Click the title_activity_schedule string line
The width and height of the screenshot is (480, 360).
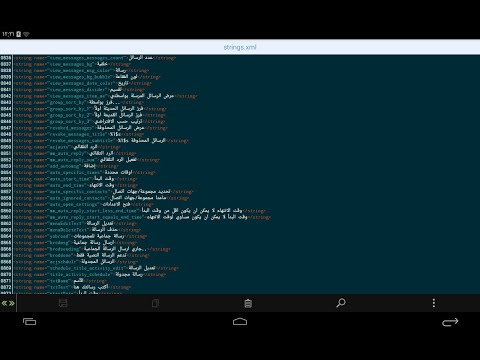(90, 274)
